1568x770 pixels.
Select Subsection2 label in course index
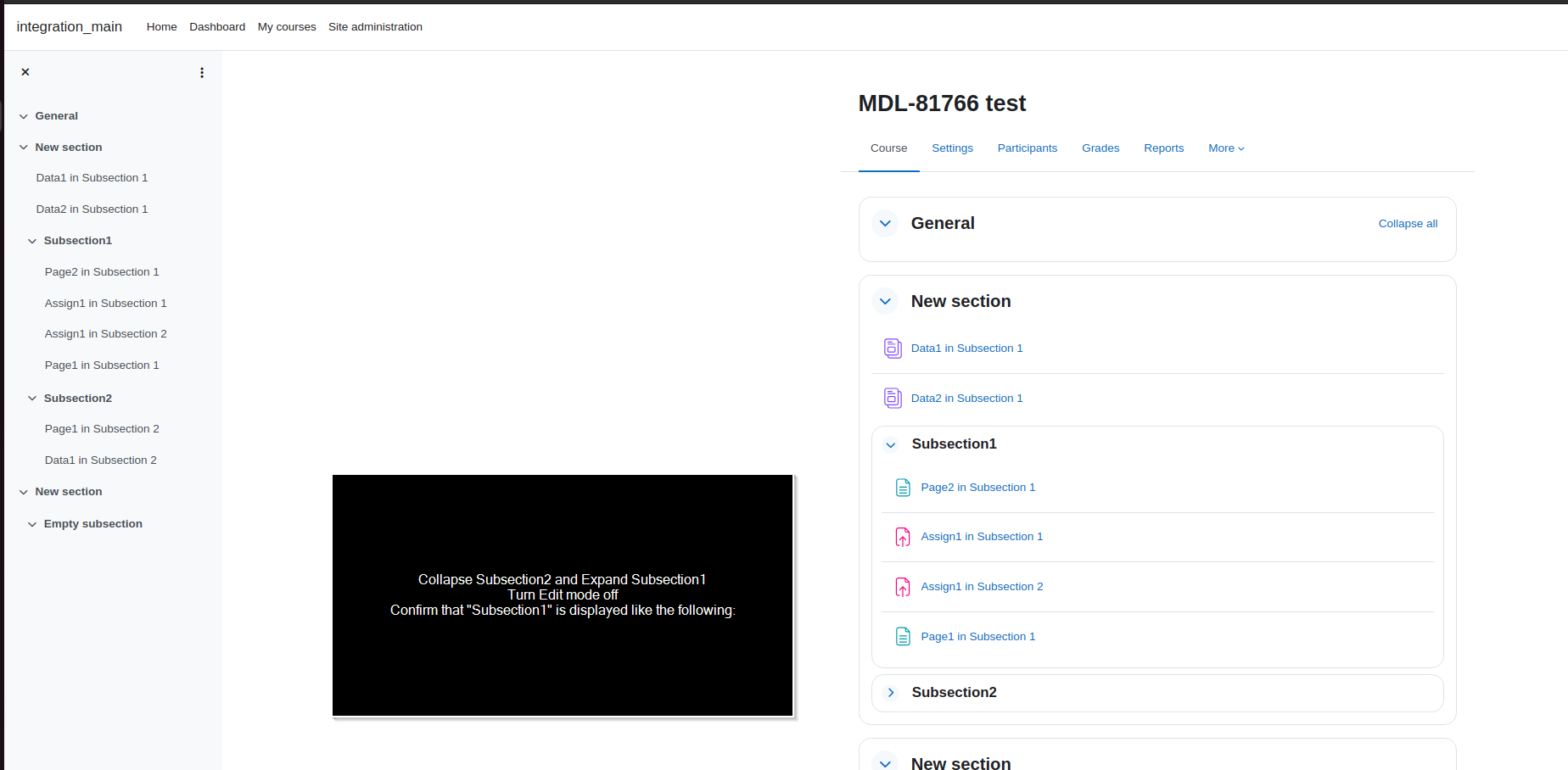(78, 399)
